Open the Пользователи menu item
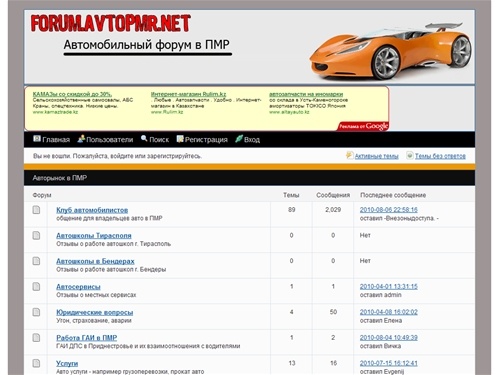Viewport: 500px width, 375px height. [x=110, y=140]
